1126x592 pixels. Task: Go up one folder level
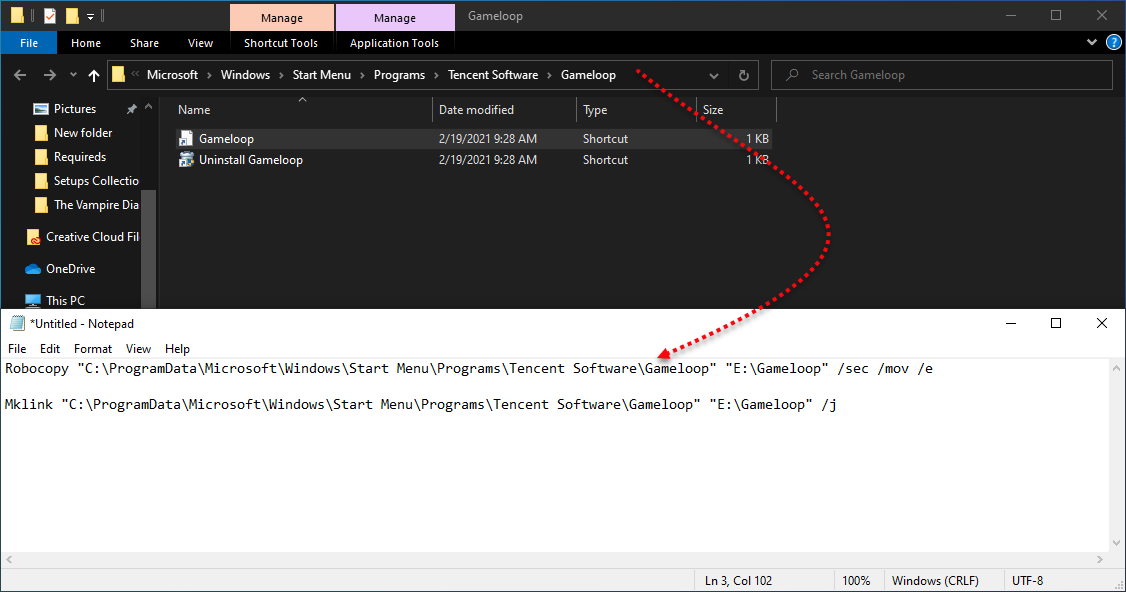[x=94, y=75]
